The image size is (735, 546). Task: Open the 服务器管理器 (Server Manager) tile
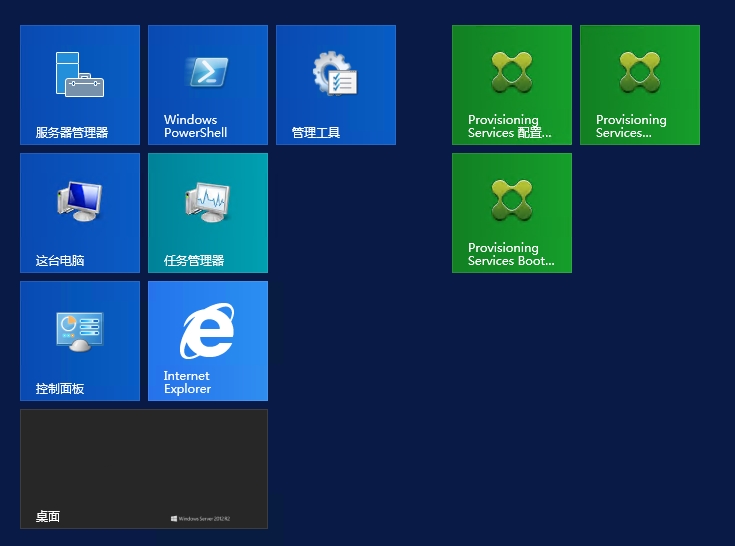80,85
